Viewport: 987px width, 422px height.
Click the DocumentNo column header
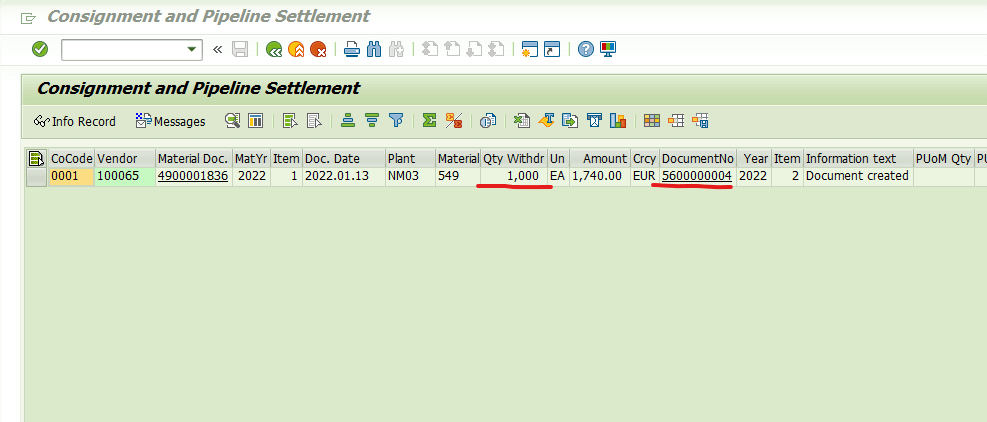pyautogui.click(x=698, y=159)
